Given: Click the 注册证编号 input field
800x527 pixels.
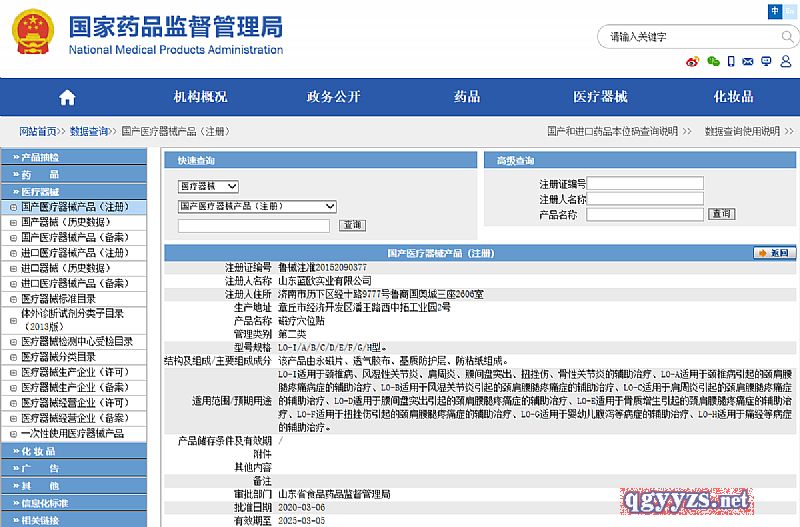Looking at the screenshot, I should [x=645, y=184].
